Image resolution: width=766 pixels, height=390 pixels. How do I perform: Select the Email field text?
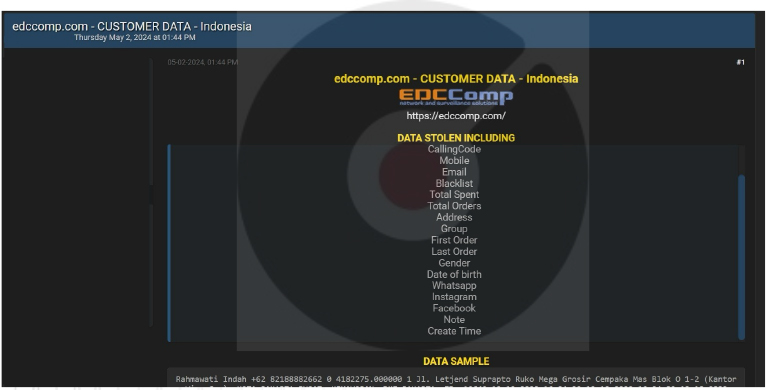454,172
